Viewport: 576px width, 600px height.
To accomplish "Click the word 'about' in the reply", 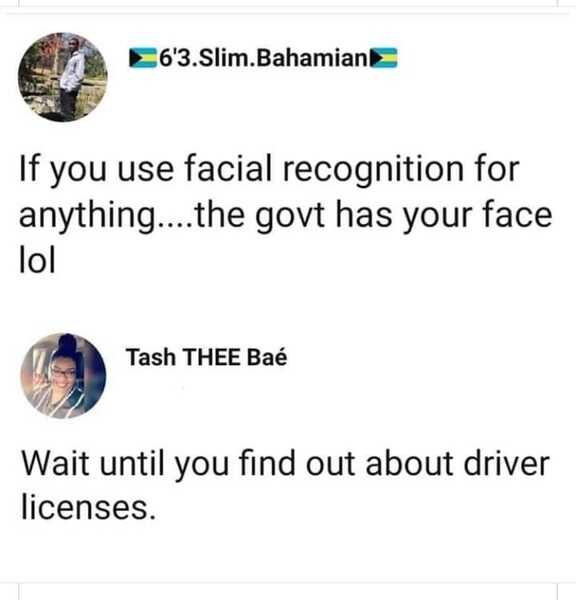I will [x=410, y=463].
